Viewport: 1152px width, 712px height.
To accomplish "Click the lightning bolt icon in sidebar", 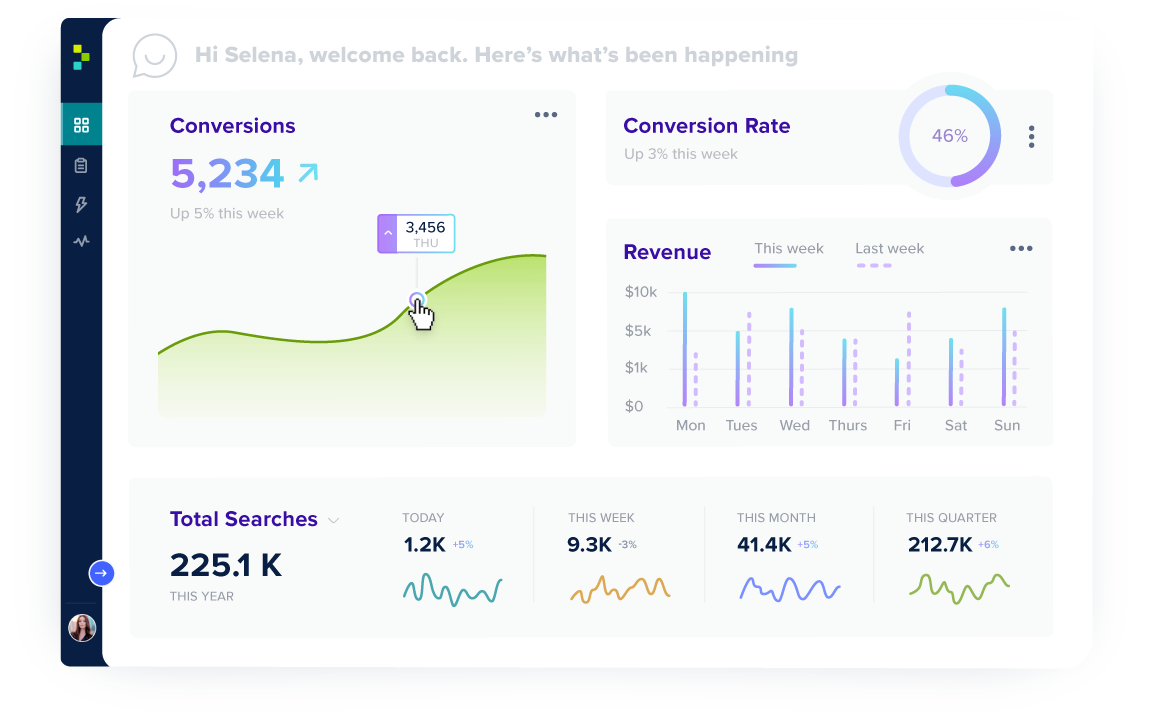I will [x=82, y=203].
